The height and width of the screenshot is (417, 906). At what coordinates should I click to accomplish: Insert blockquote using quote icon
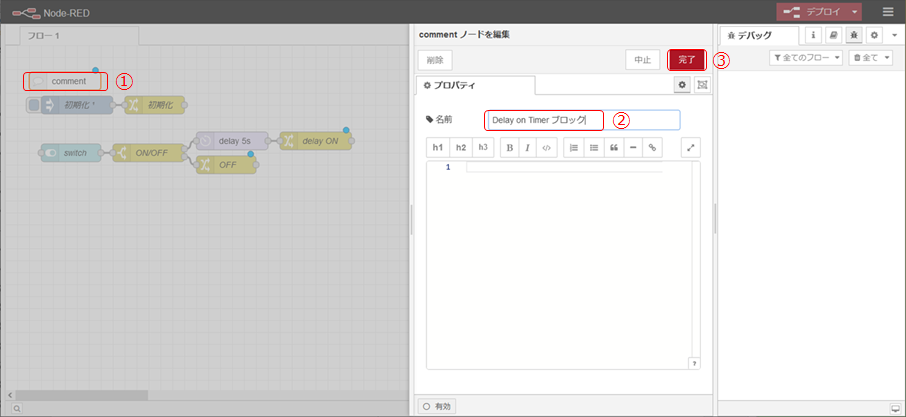click(614, 148)
